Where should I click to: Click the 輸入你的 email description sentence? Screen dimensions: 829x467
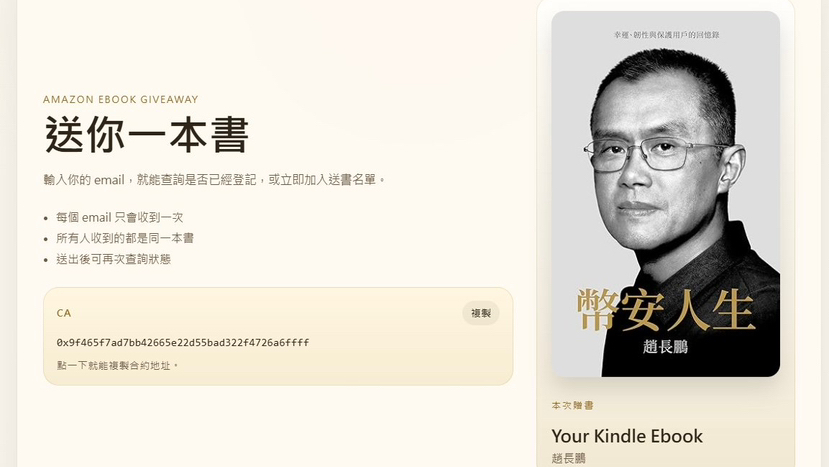coord(214,180)
